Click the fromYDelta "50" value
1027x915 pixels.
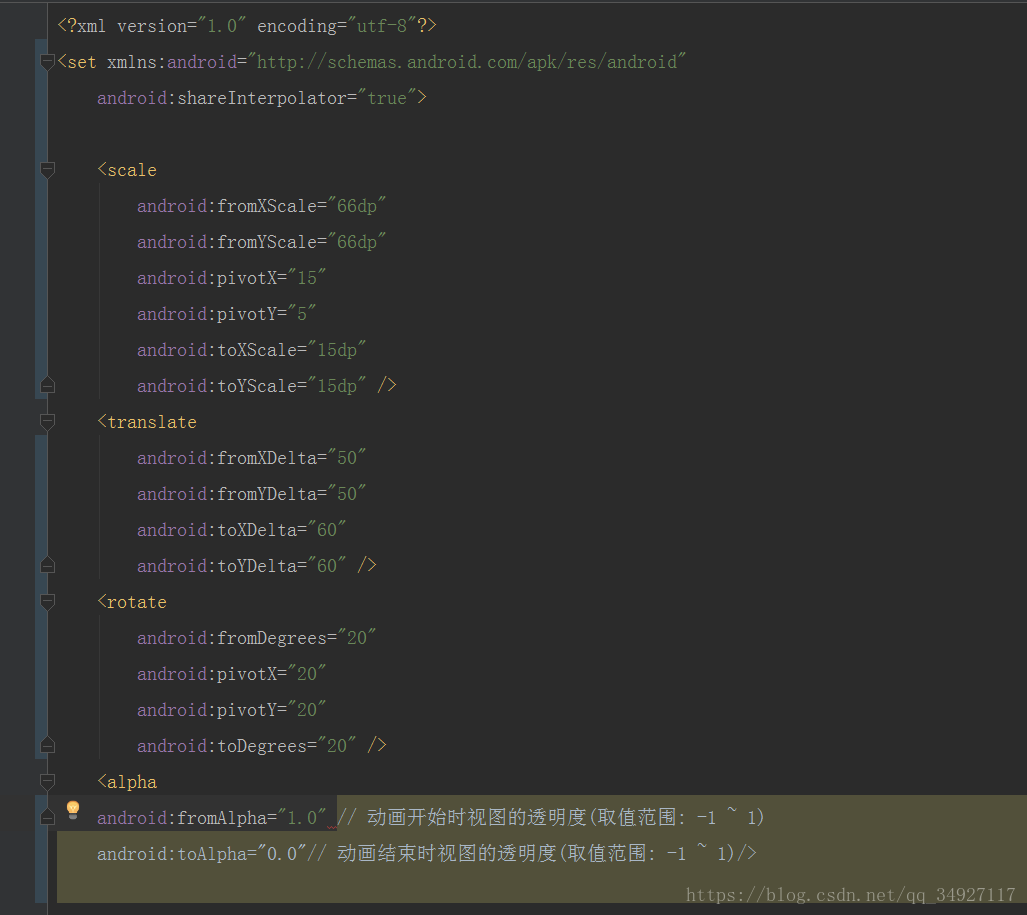347,494
